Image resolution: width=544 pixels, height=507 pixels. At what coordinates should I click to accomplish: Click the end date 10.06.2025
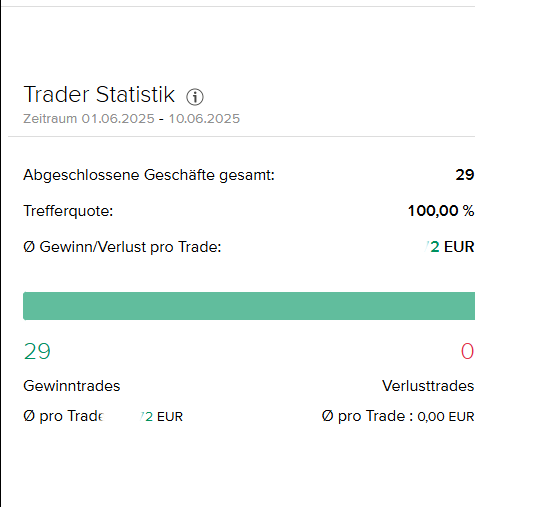click(204, 119)
